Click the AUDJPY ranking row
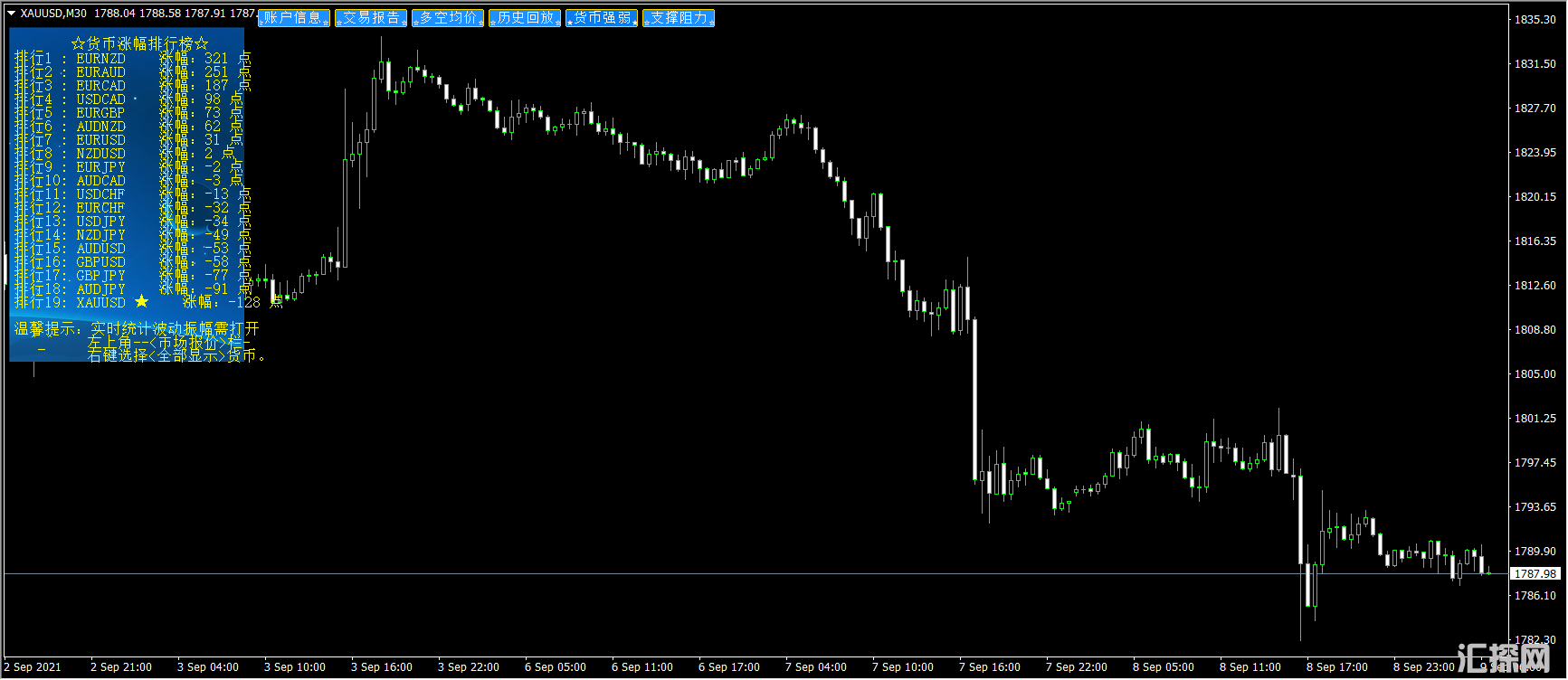Screen dimensions: 1568x680 point(100,289)
